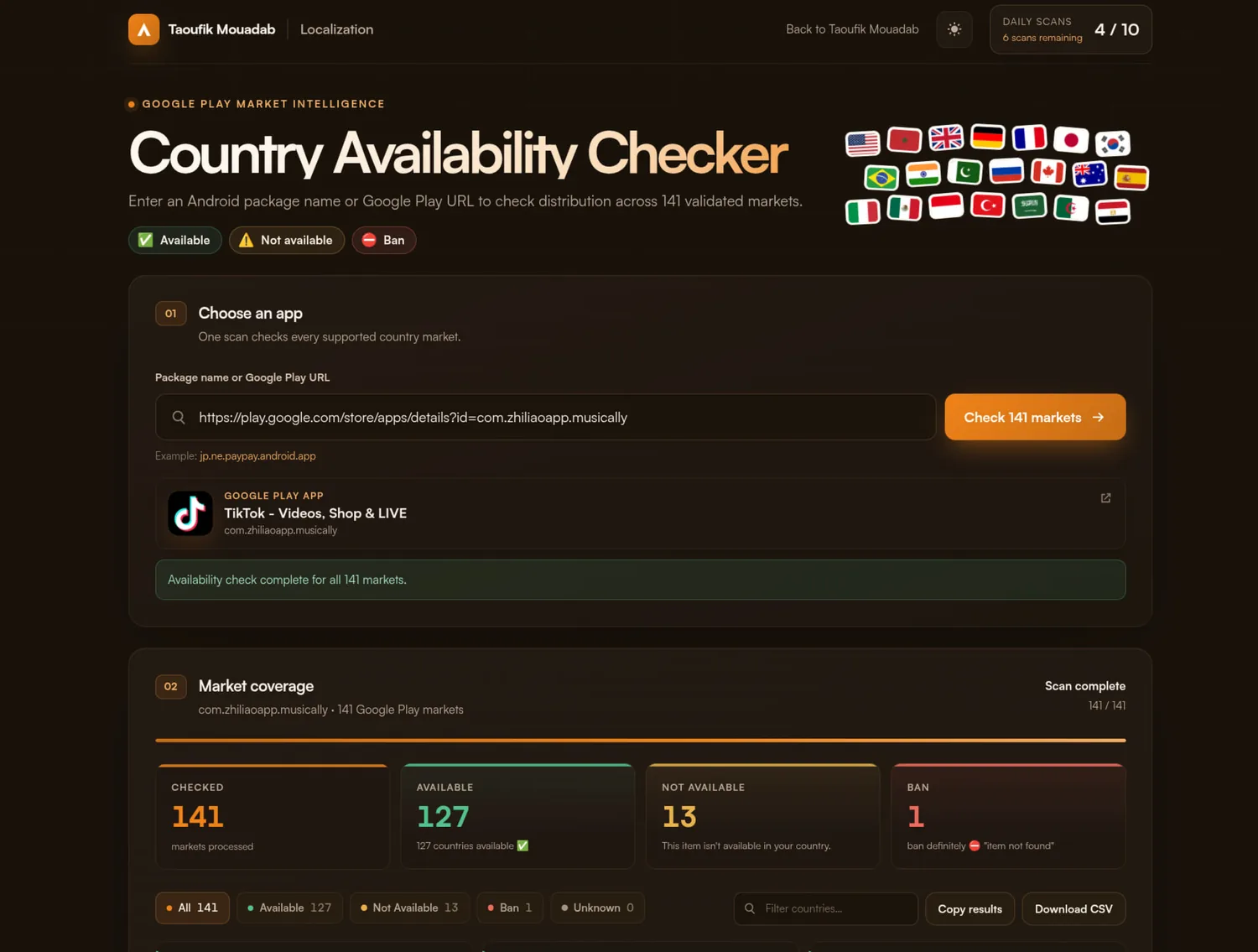This screenshot has height=952, width=1258.
Task: Click the Not available legend chip
Action: pyautogui.click(x=287, y=240)
